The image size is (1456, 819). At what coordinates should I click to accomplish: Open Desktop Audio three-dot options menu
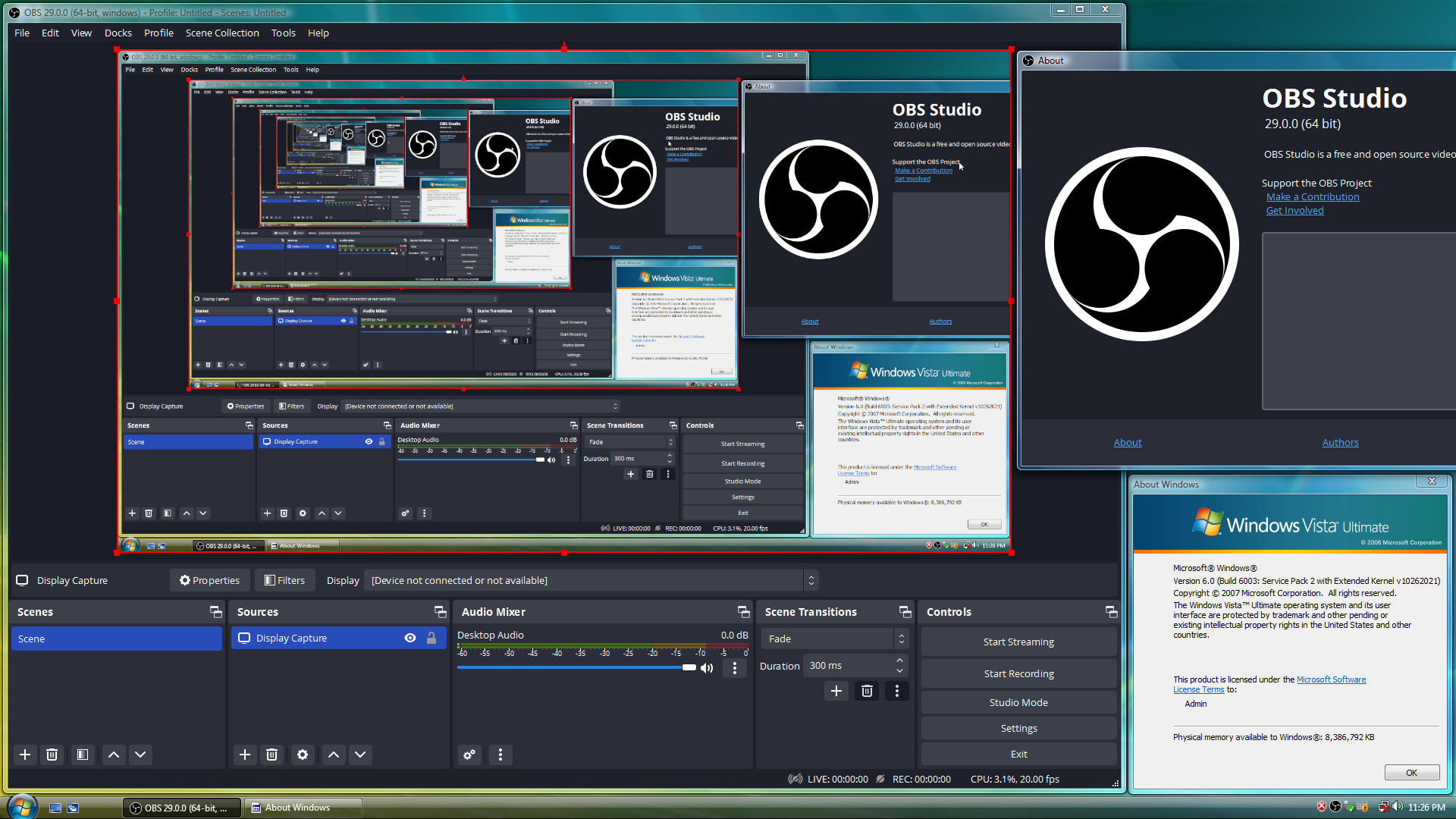coord(734,668)
